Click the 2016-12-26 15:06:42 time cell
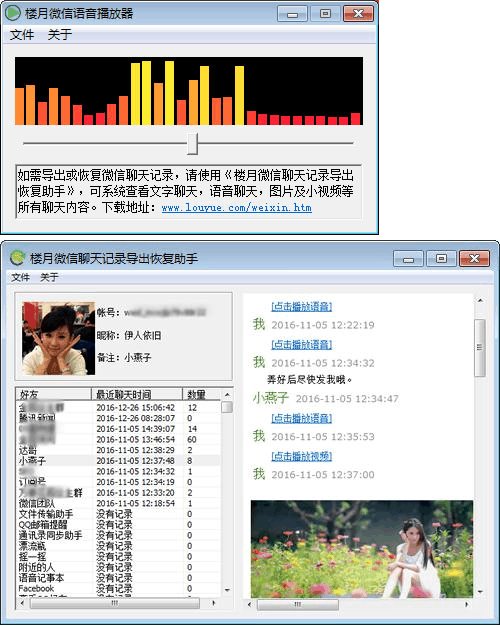Screen dimensions: 500x630 tap(135, 407)
